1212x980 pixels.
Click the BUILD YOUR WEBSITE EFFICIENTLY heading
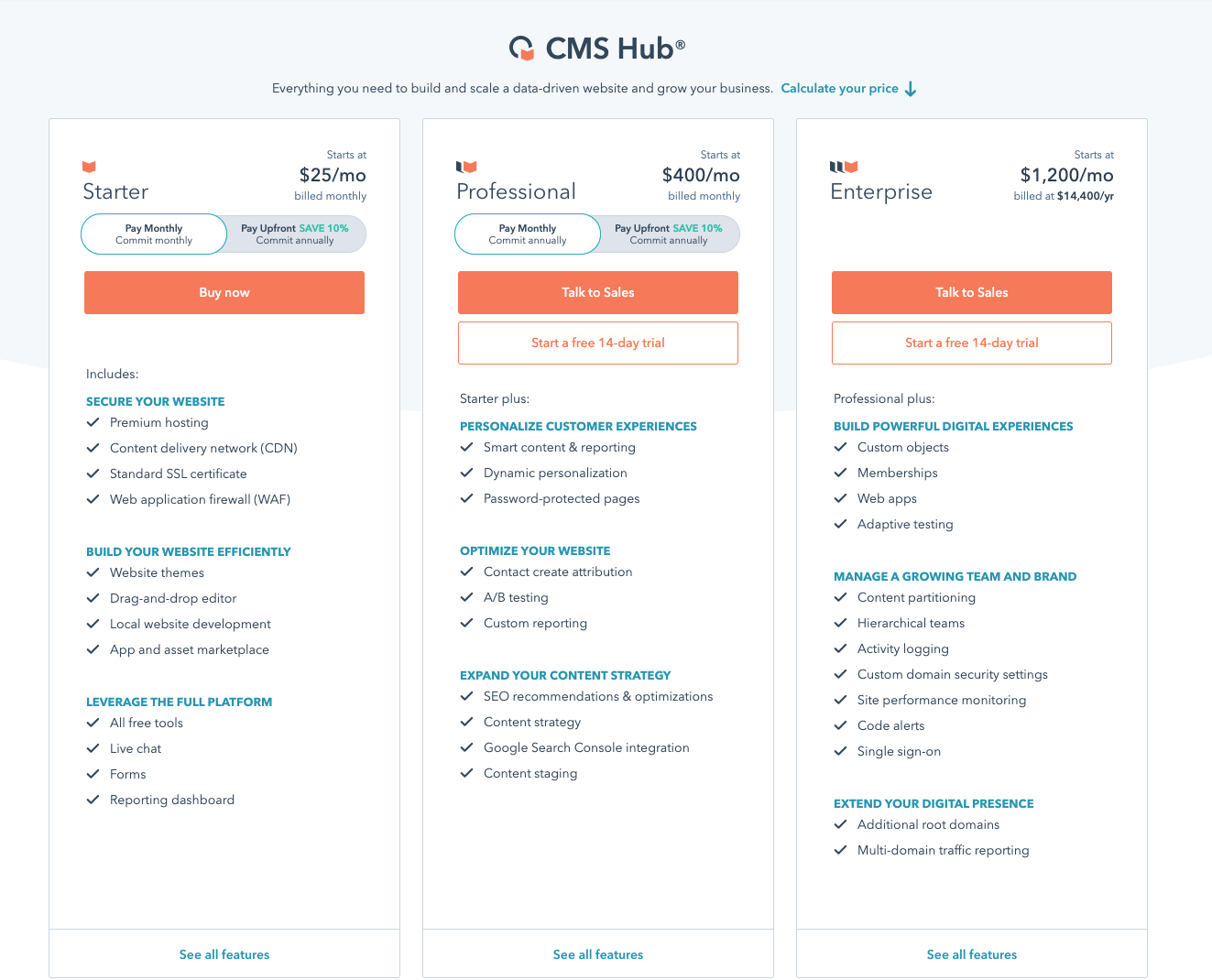click(189, 551)
